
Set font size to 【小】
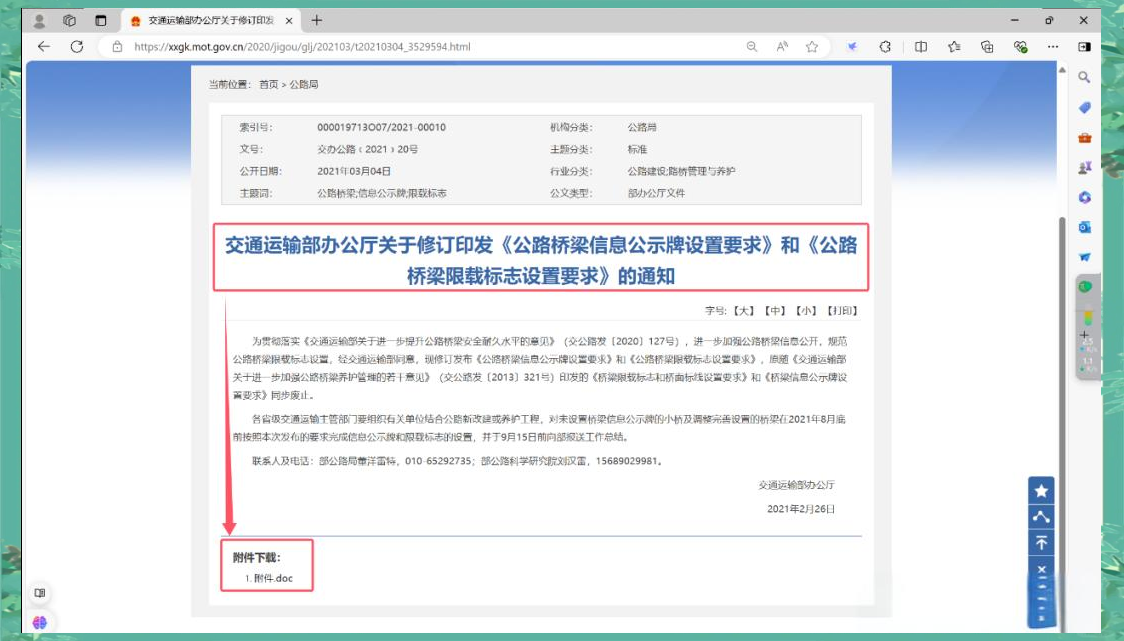(x=806, y=310)
